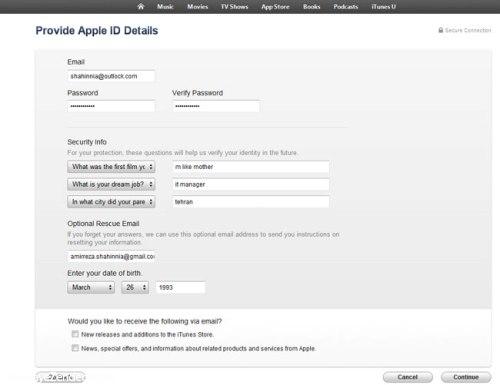Image resolution: width=500 pixels, height=385 pixels.
Task: Enable new releases iTunes Store emails checkbox
Action: (75, 334)
